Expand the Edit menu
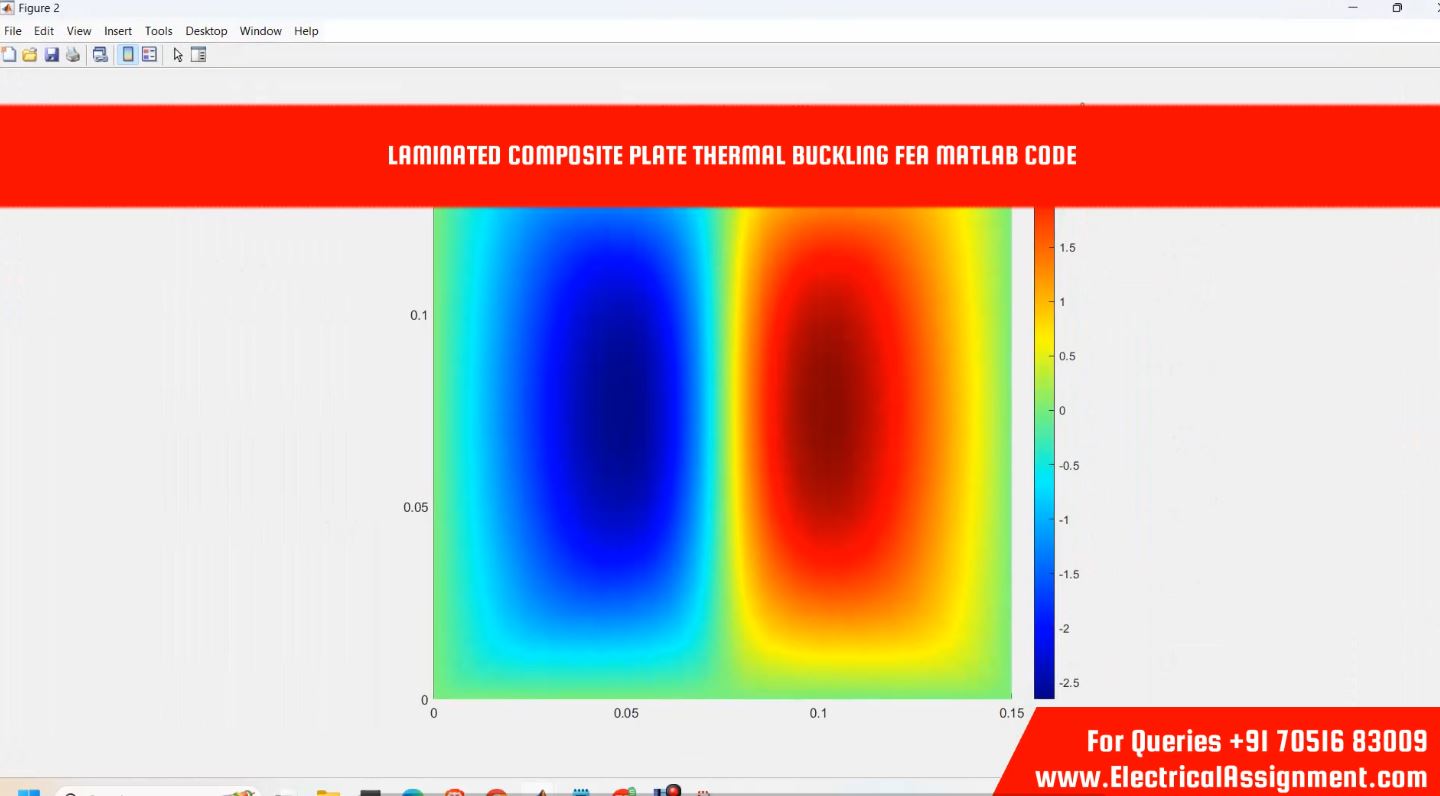The width and height of the screenshot is (1440, 796). click(x=44, y=31)
